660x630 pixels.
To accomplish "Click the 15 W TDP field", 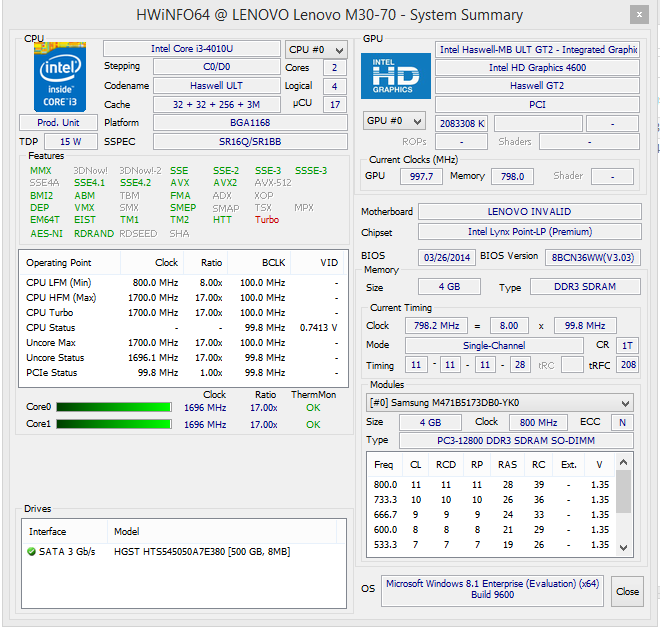I will [71, 141].
